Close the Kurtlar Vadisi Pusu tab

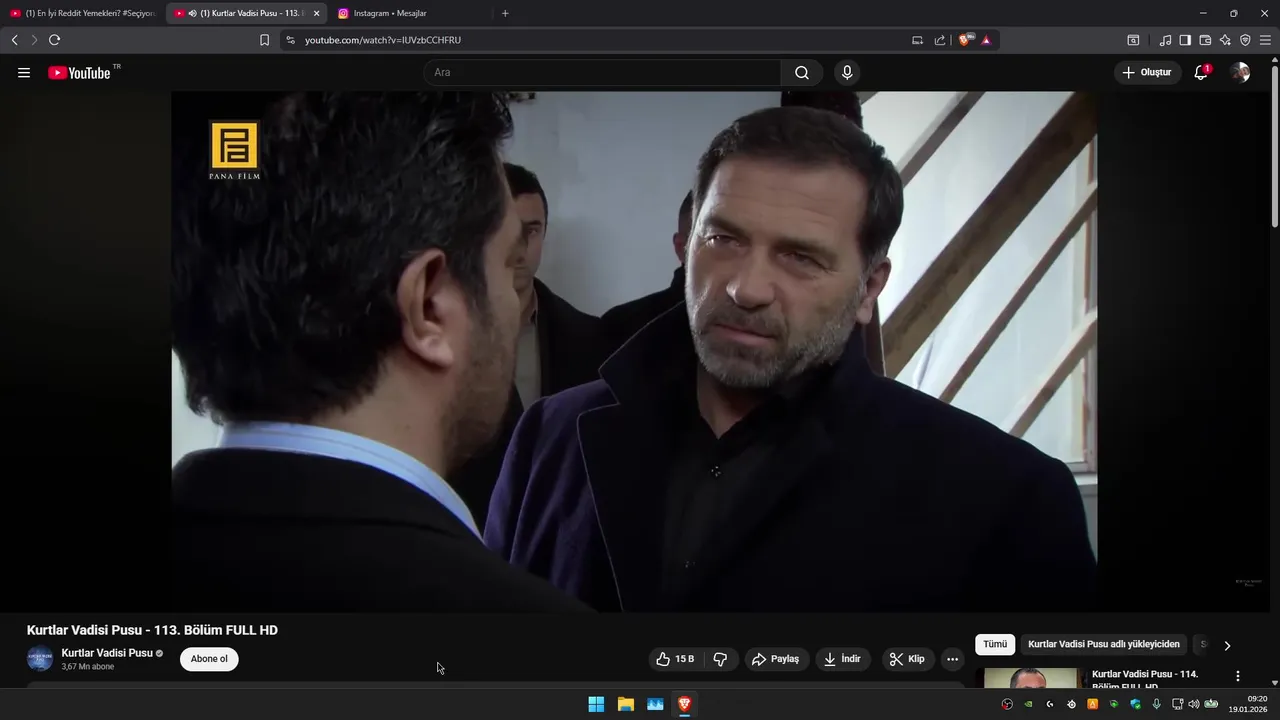[316, 13]
